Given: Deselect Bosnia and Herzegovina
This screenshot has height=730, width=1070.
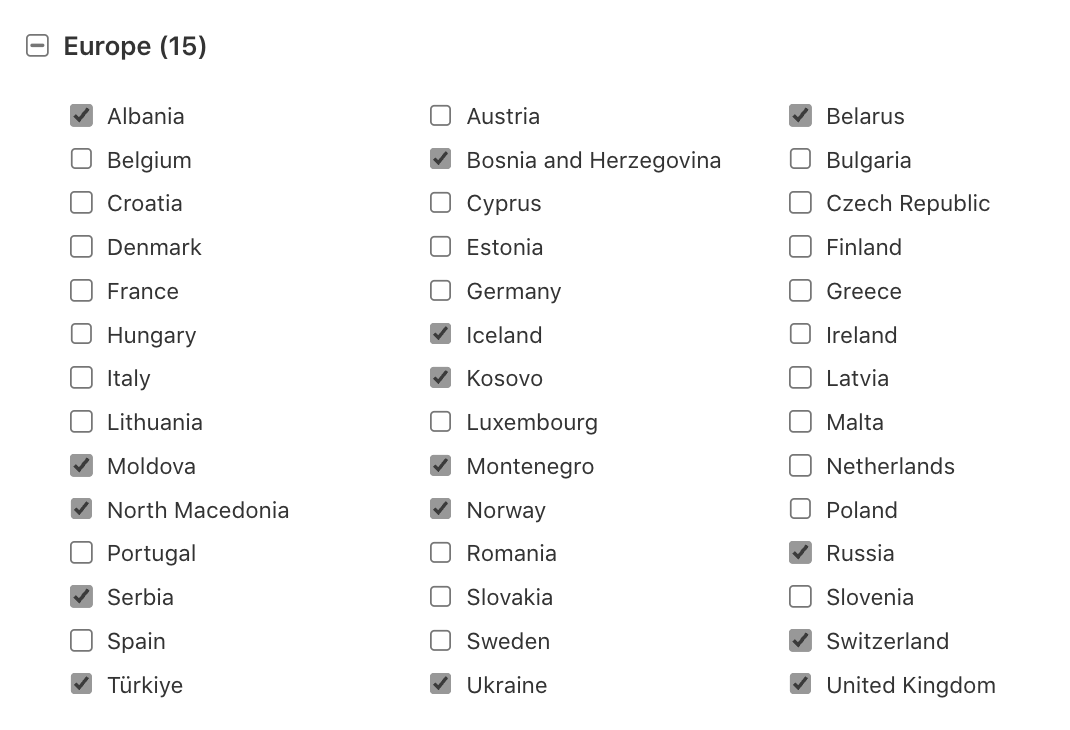Looking at the screenshot, I should coord(441,160).
